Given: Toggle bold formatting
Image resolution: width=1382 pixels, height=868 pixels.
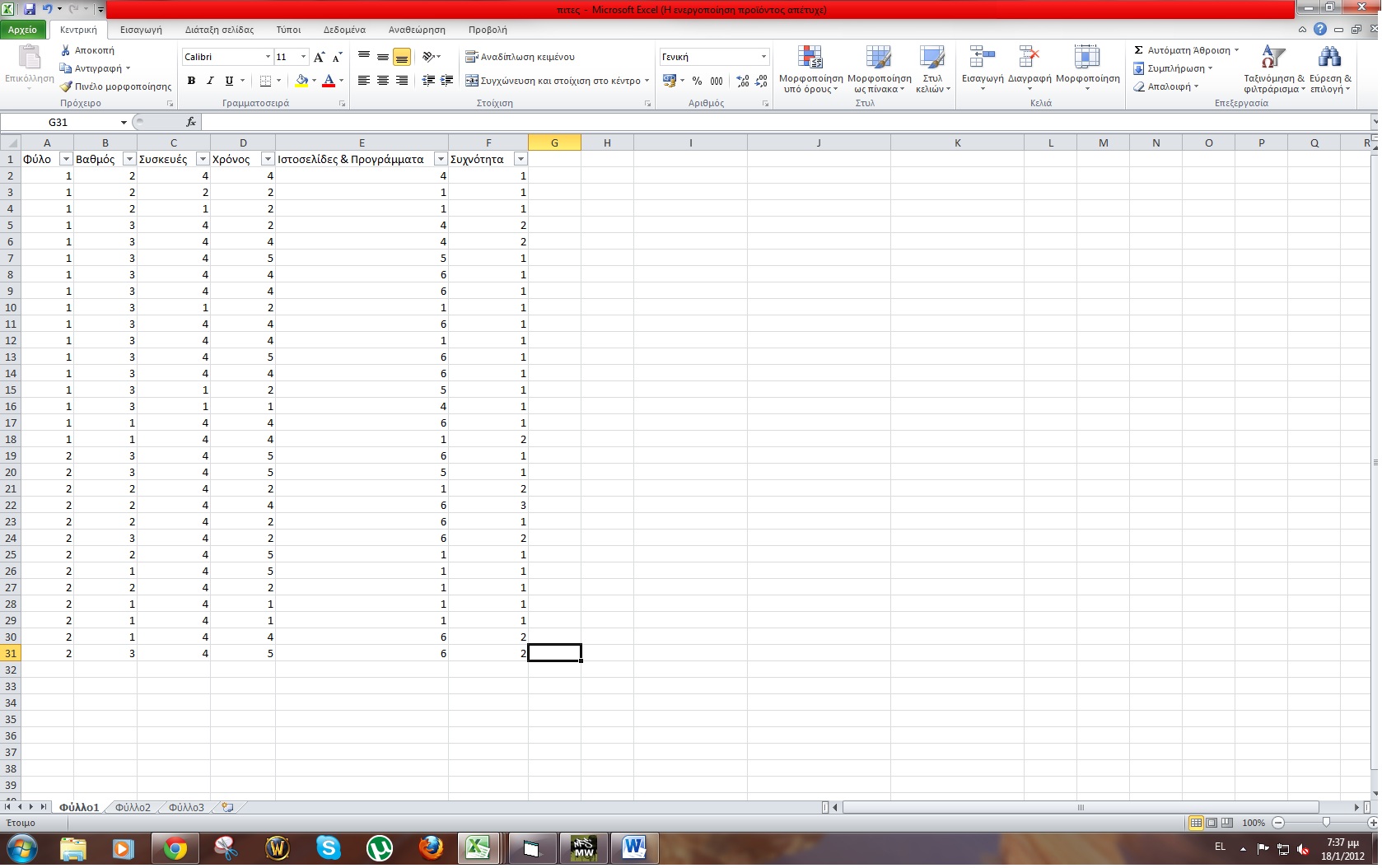Looking at the screenshot, I should click(x=191, y=81).
